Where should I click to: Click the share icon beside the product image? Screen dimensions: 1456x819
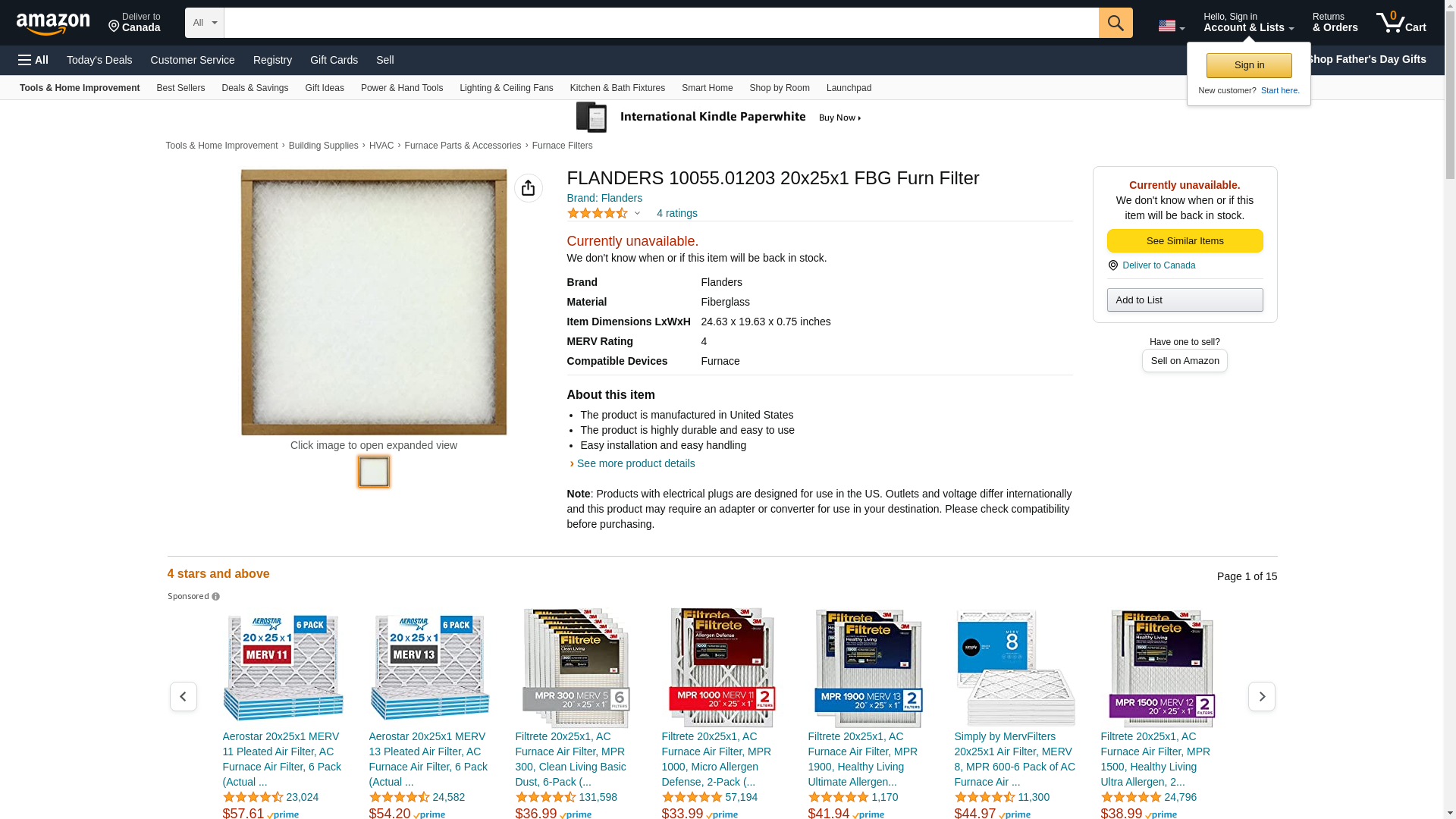529,188
